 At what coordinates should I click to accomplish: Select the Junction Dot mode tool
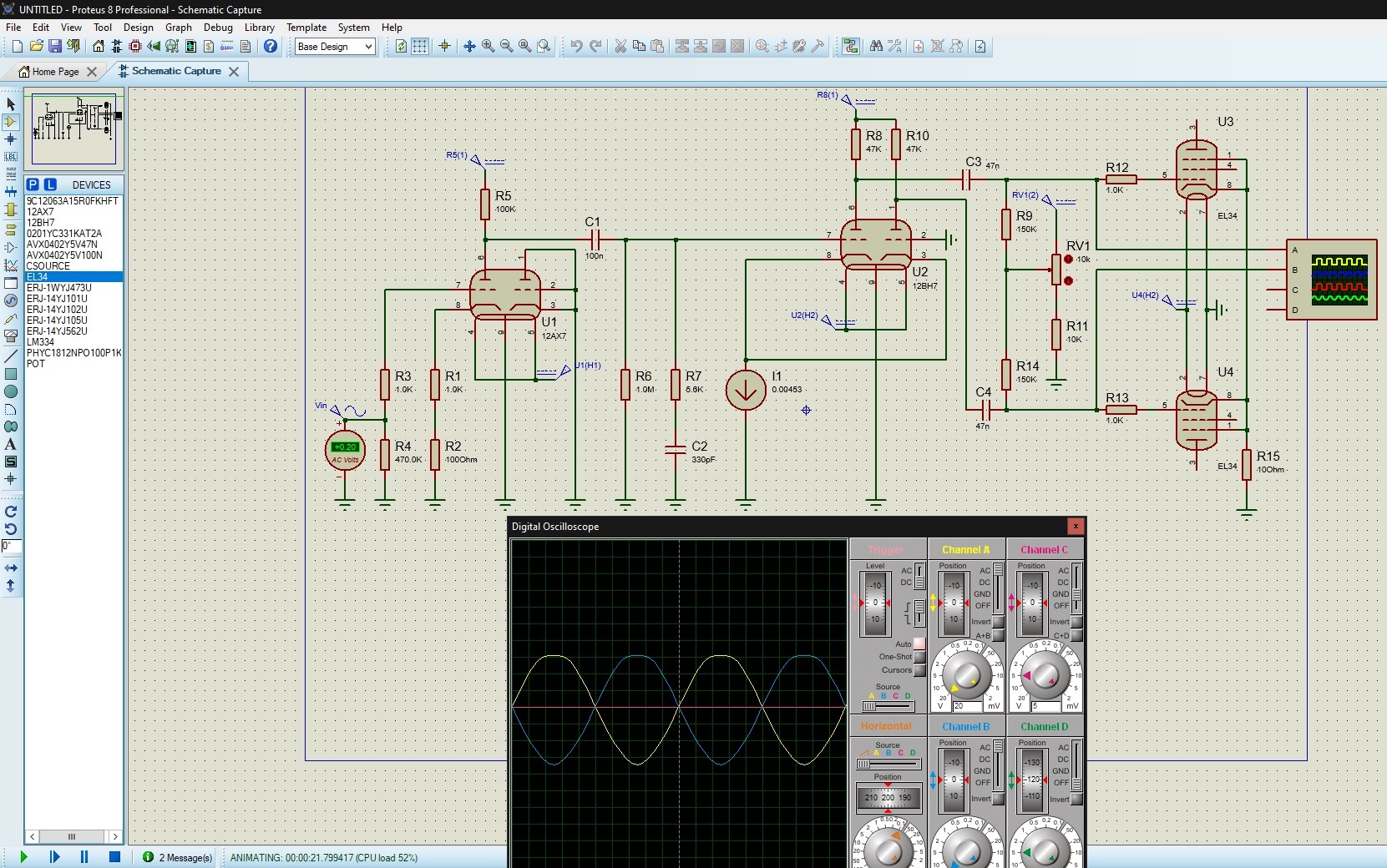pos(11,139)
